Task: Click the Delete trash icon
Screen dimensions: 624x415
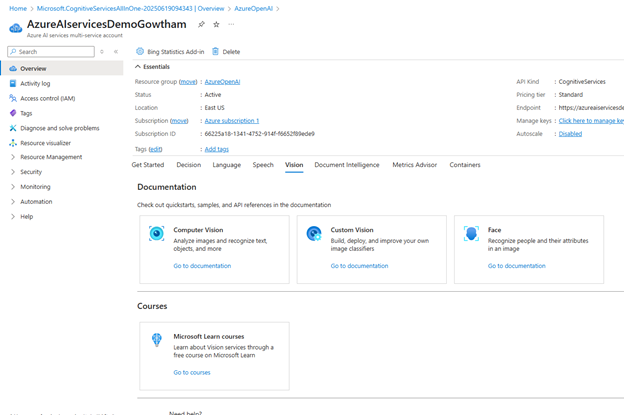Action: pyautogui.click(x=215, y=51)
